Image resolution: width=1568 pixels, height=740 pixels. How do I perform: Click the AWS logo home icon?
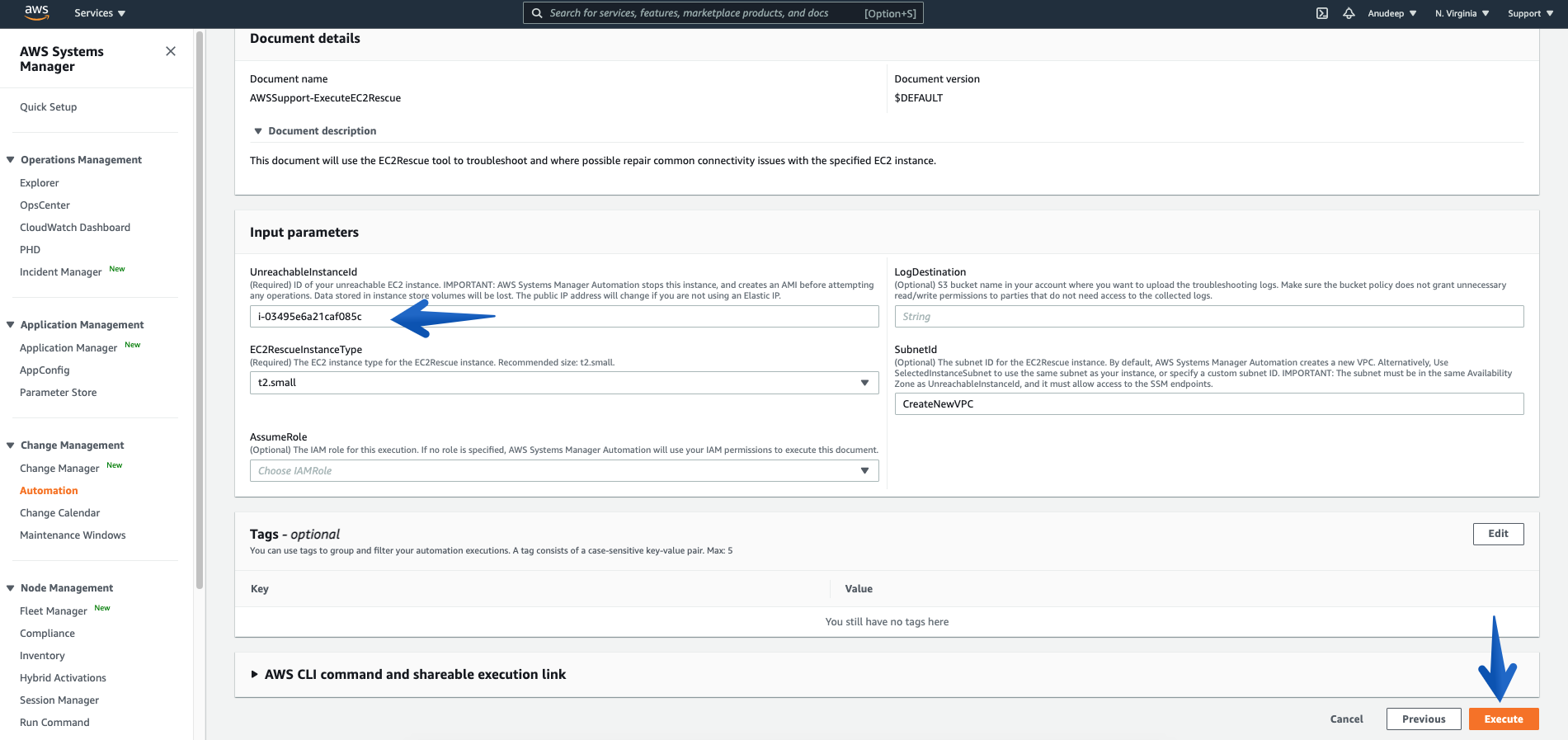[37, 12]
